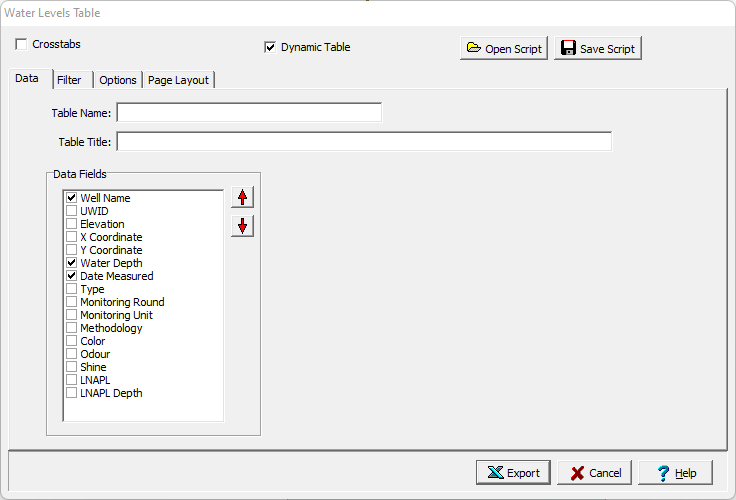736x500 pixels.
Task: Export the water levels table
Action: coord(513,473)
